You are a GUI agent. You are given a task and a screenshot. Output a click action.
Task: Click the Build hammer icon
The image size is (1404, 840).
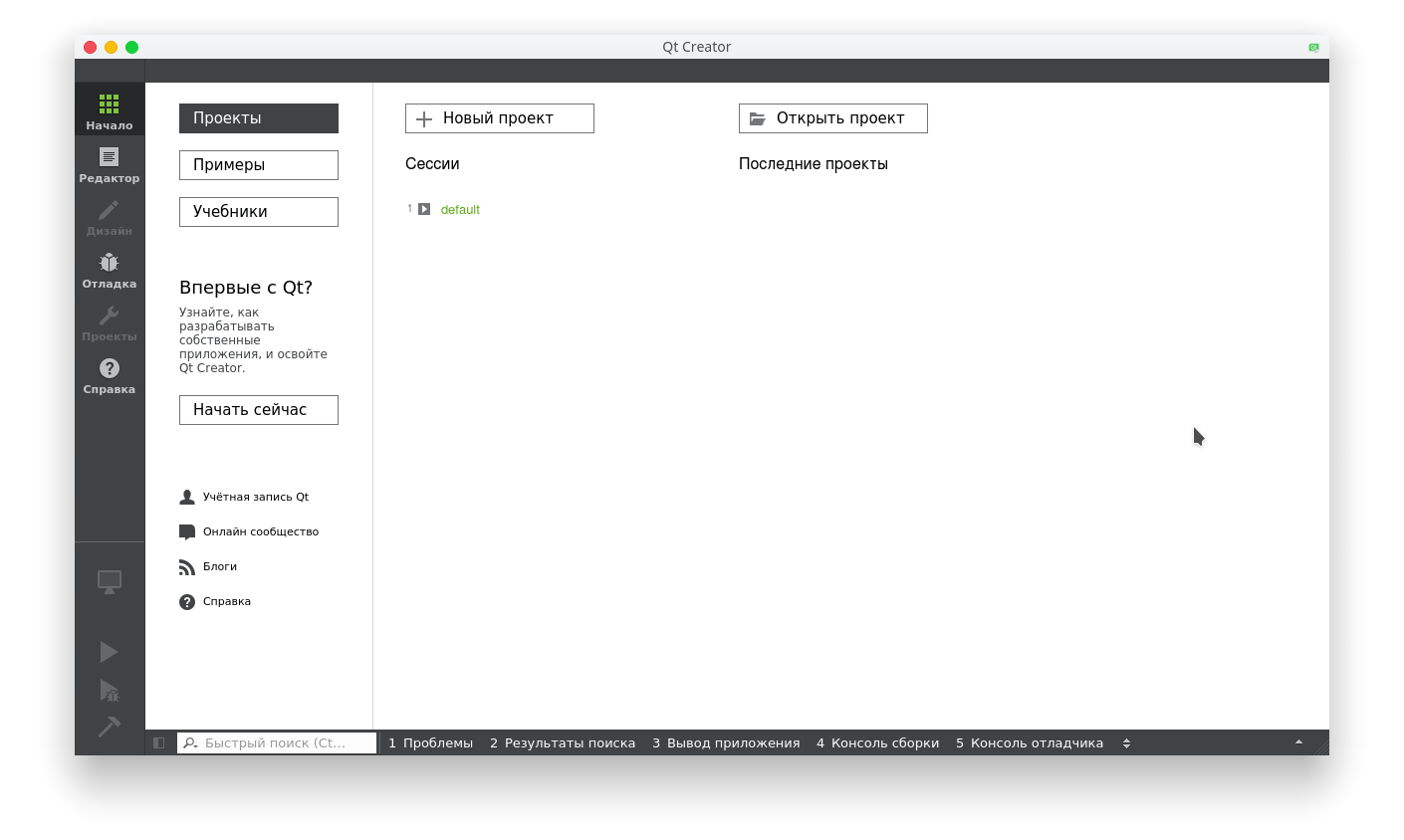tap(110, 727)
